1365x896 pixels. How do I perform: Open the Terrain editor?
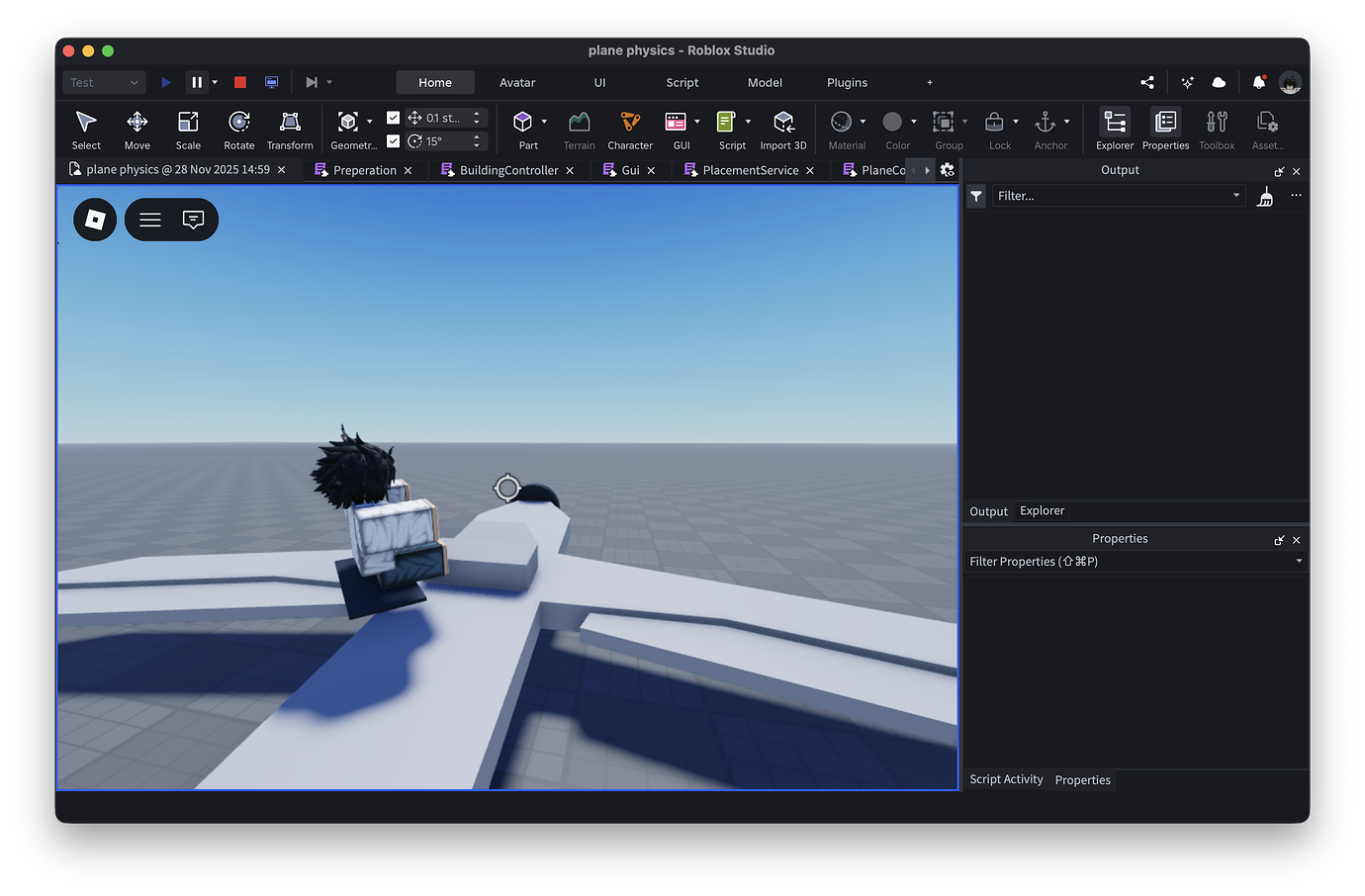click(x=579, y=130)
